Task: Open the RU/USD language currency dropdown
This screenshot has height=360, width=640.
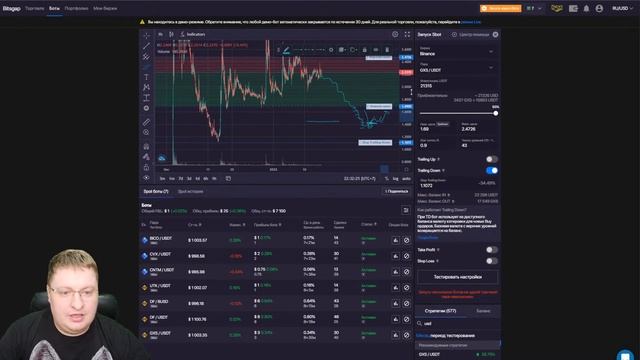Action: click(622, 8)
